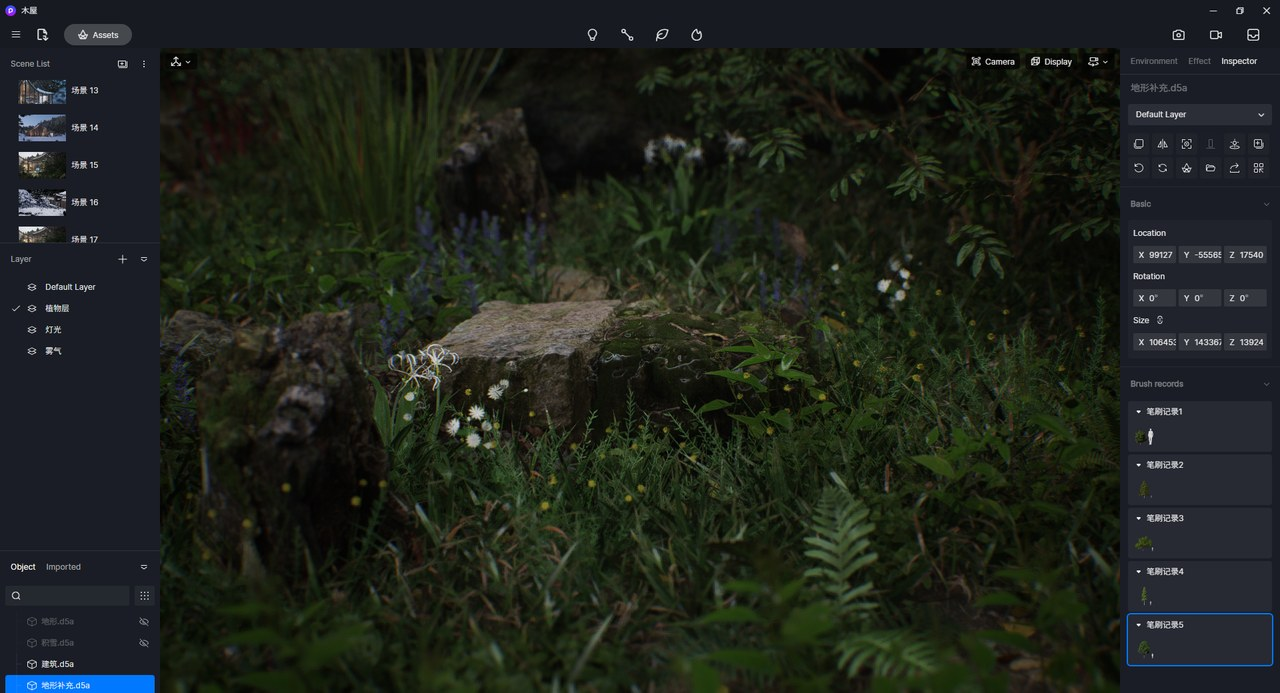
Task: Open the Default Layer dropdown
Action: [x=1200, y=115]
